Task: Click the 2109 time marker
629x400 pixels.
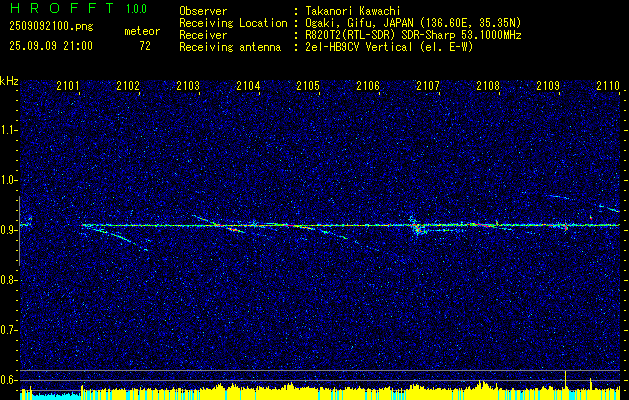Action: point(548,85)
